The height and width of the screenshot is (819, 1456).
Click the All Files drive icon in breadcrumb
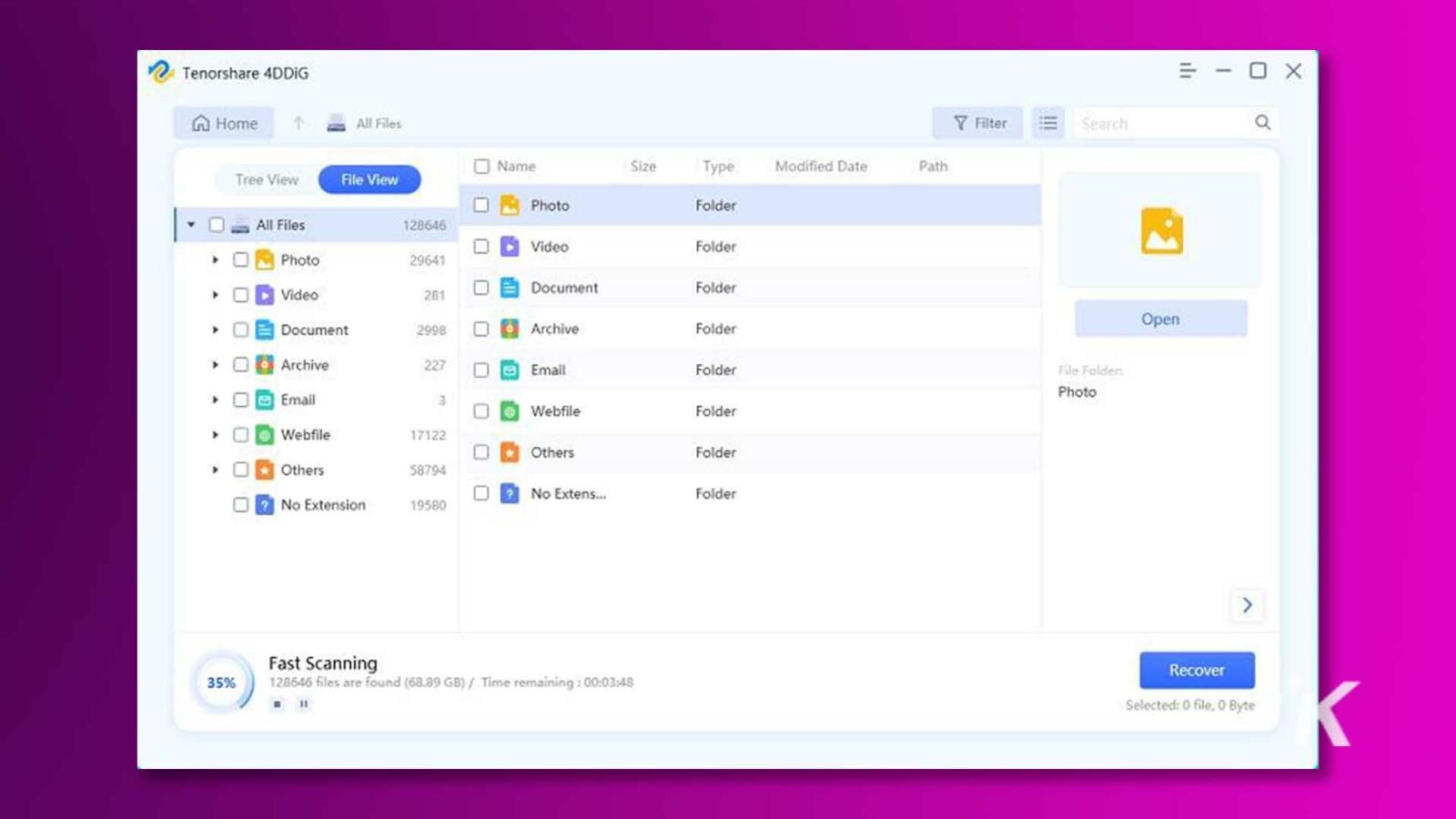(337, 124)
